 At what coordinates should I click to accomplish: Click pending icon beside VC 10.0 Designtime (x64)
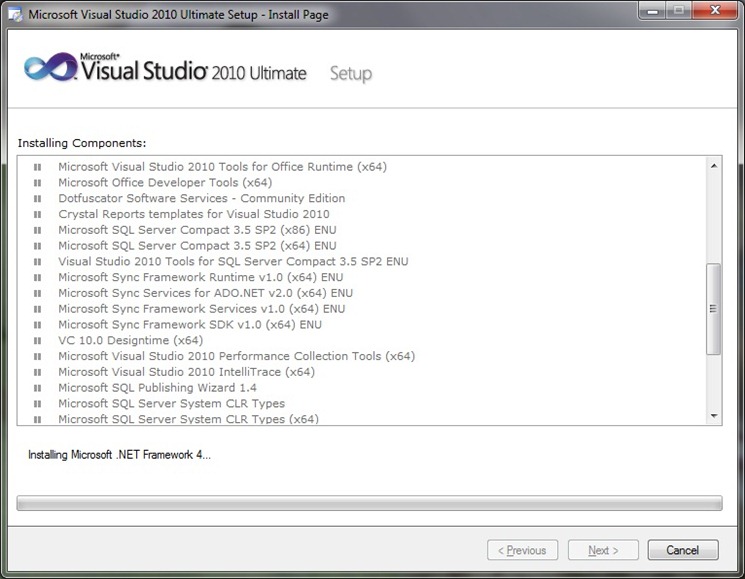click(38, 341)
